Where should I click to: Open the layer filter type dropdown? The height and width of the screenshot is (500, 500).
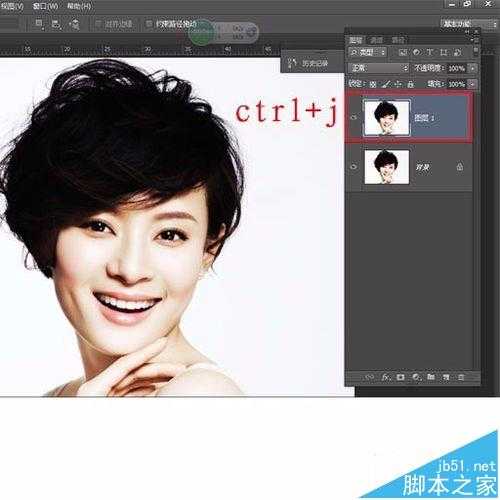pyautogui.click(x=368, y=52)
